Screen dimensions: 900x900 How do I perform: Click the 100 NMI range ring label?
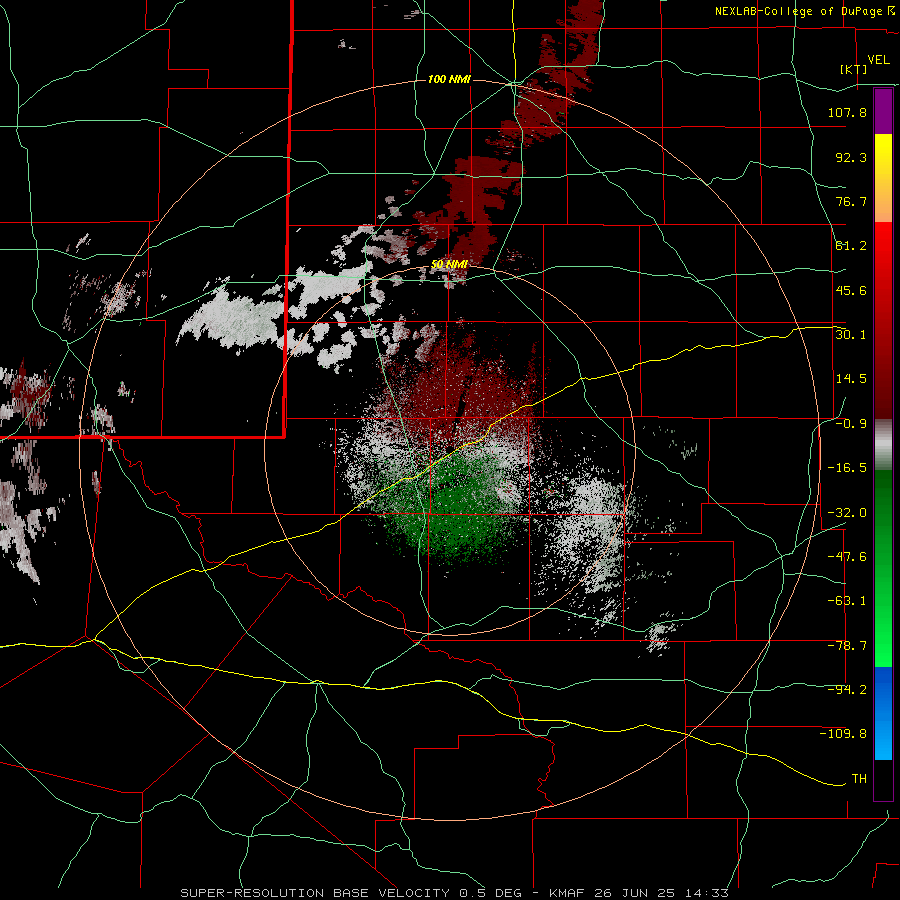point(449,79)
